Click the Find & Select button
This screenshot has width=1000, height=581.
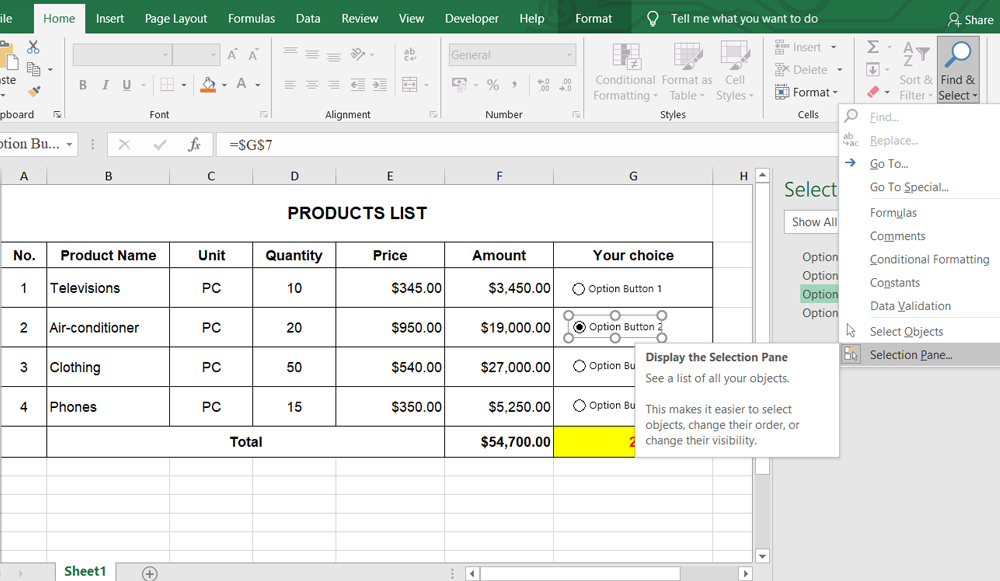point(957,70)
